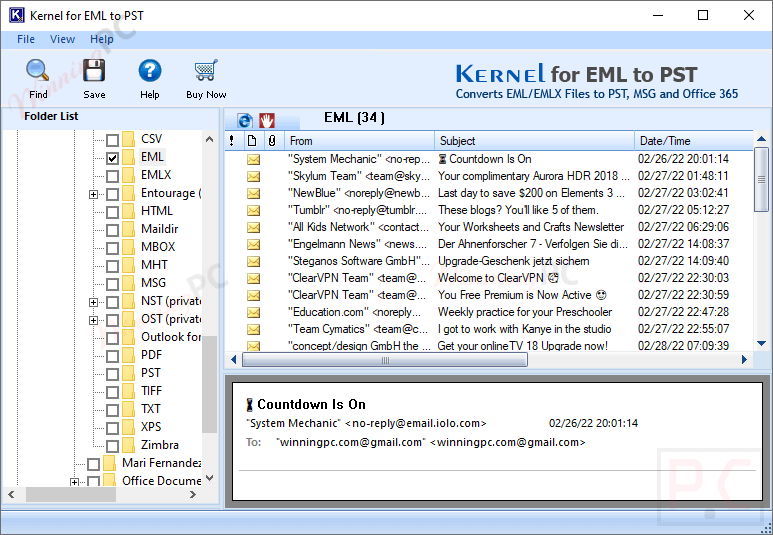Check the MHT folder checkbox
Screen dimensions: 773x535
[x=112, y=266]
